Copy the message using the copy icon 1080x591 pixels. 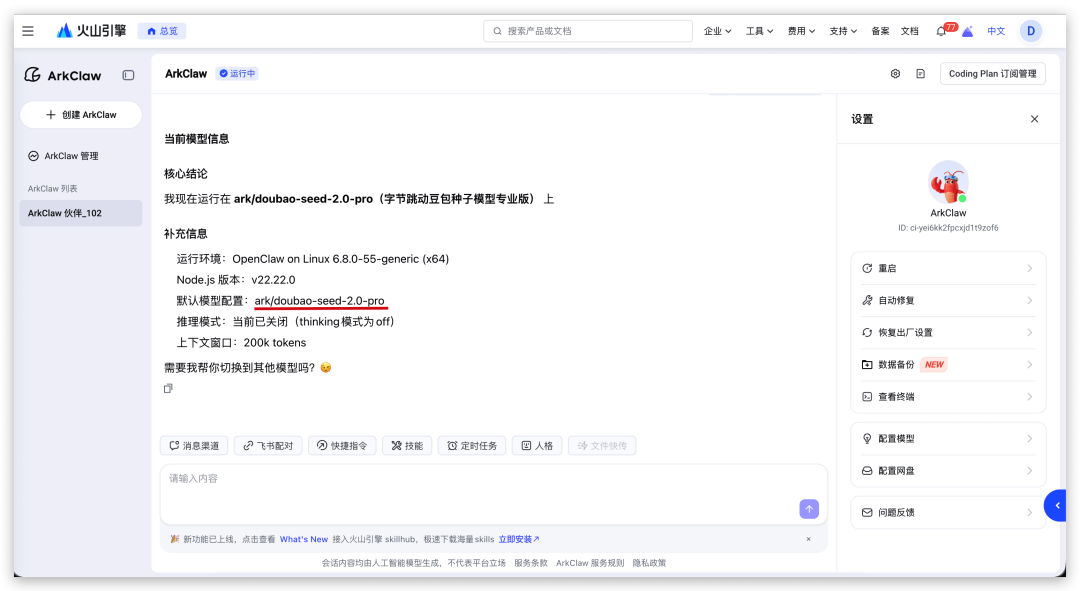tap(168, 388)
